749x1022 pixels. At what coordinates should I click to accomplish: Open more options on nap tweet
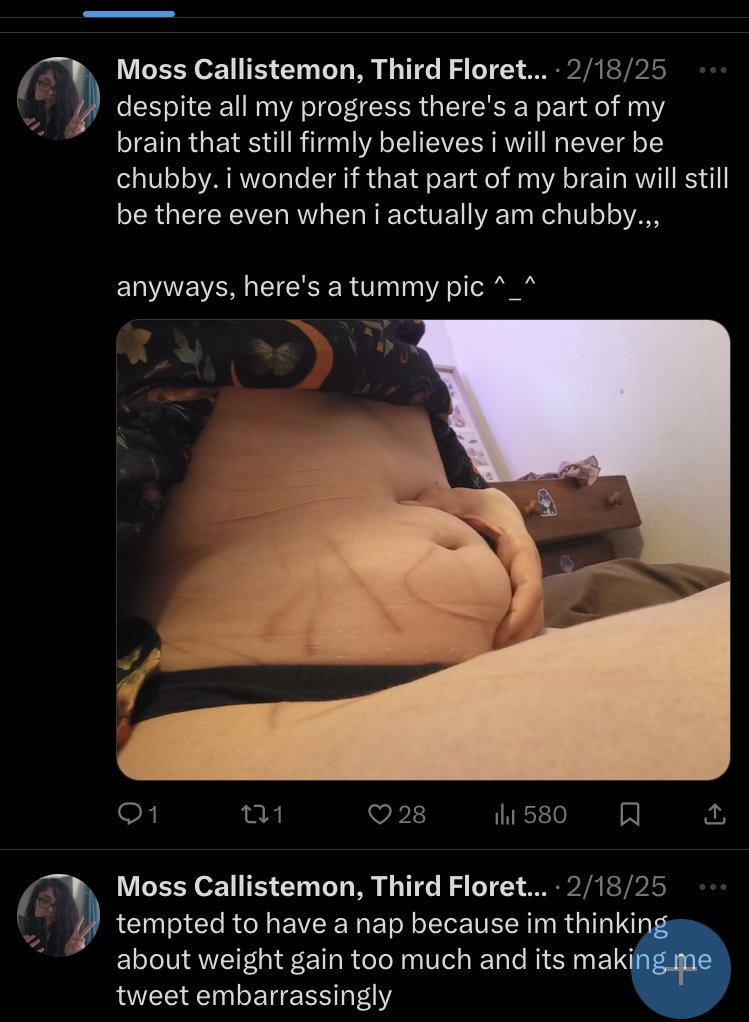pyautogui.click(x=712, y=887)
